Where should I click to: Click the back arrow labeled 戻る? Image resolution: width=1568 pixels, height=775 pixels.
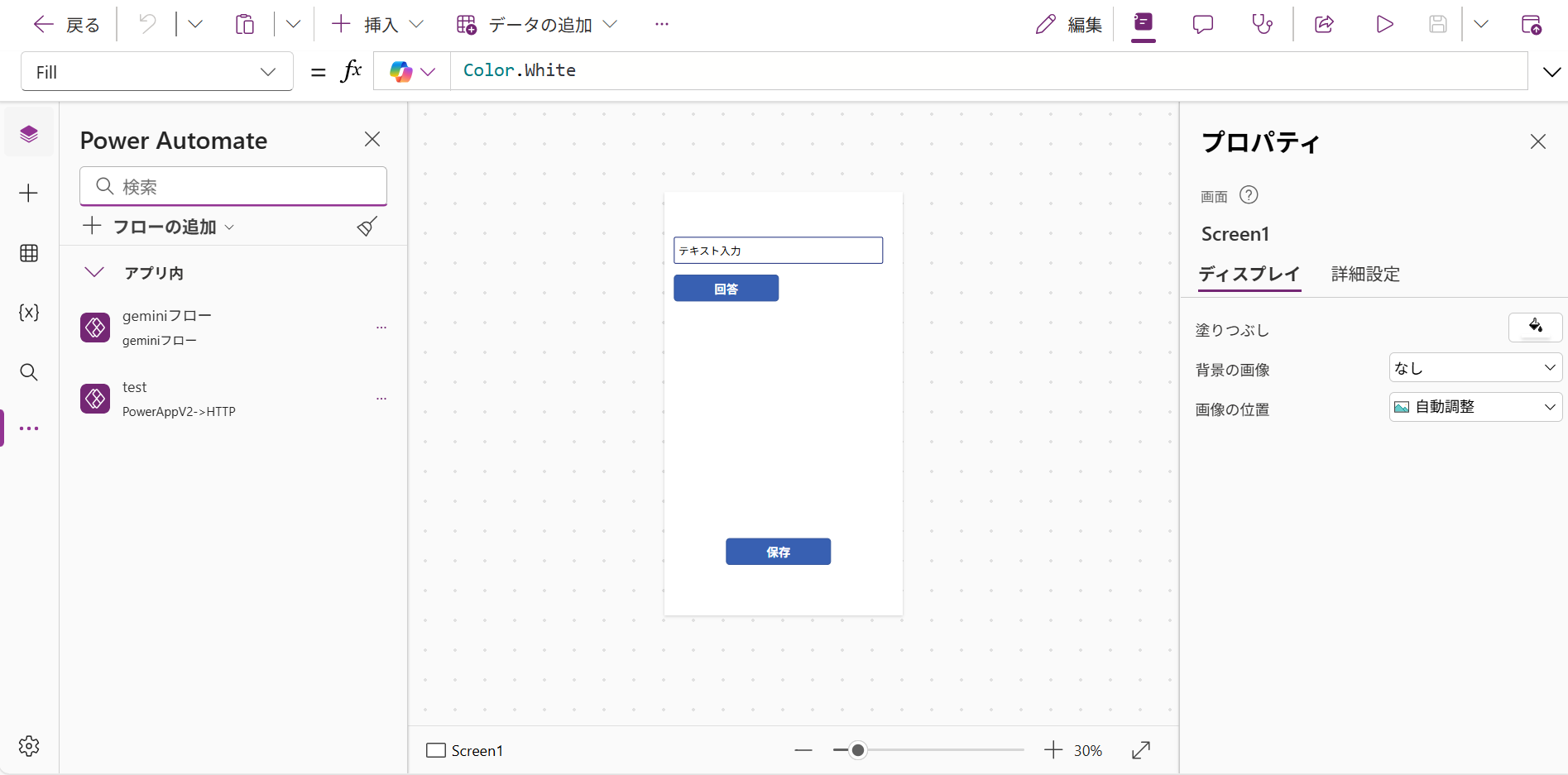(x=66, y=25)
